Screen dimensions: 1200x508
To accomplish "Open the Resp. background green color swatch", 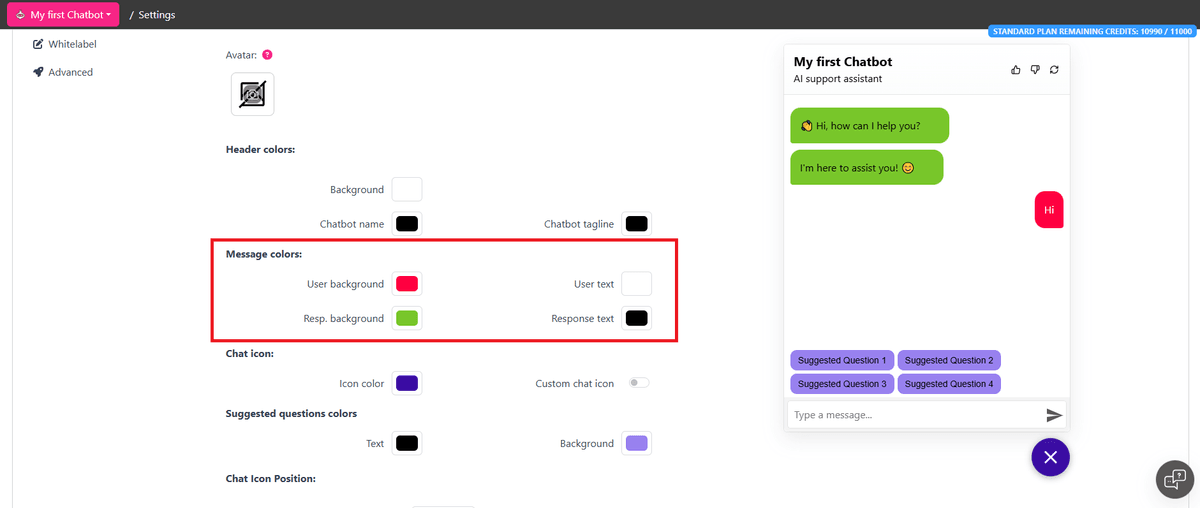I will [406, 318].
